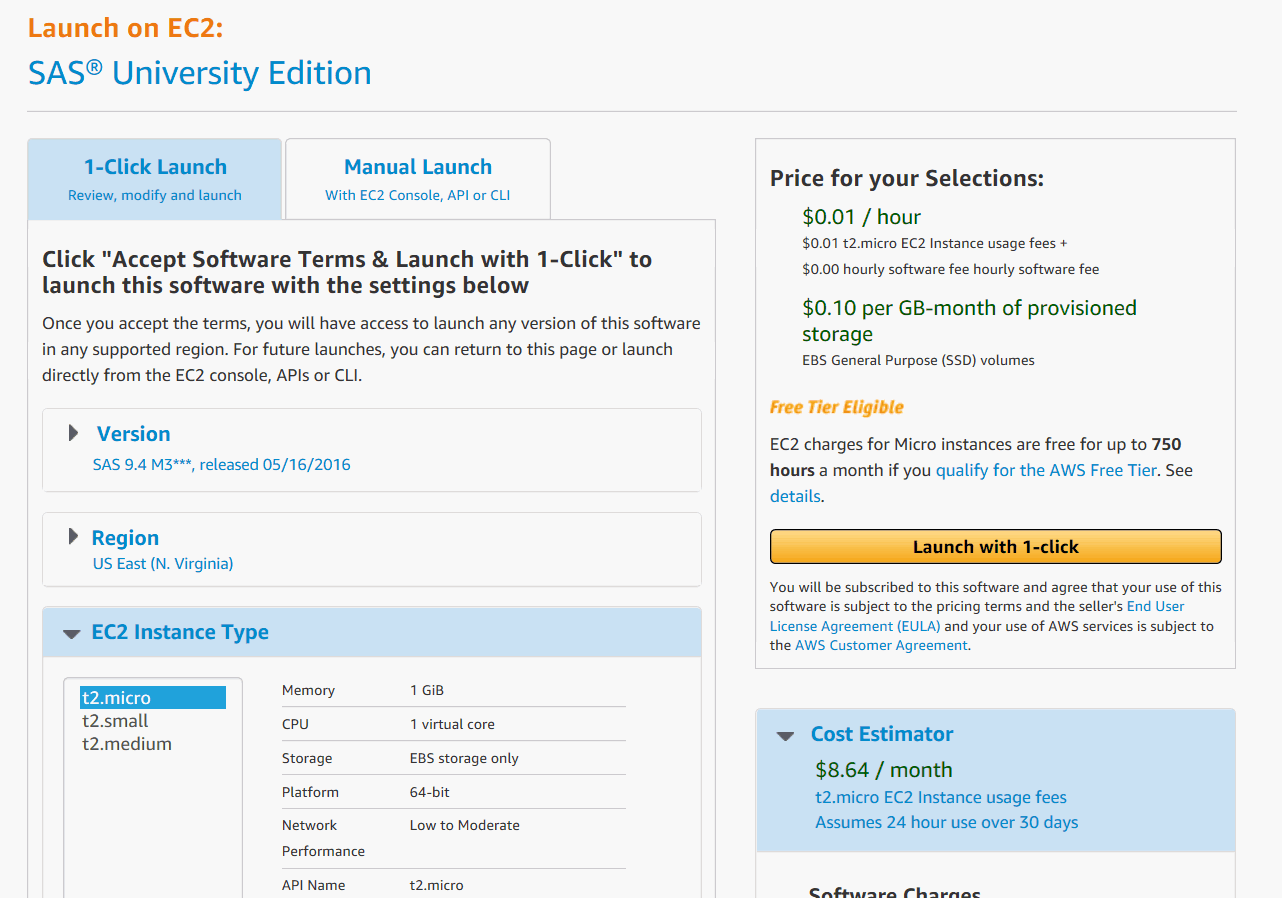Open the End User License Agreement (EULA) link
The width and height of the screenshot is (1282, 898).
[x=977, y=616]
